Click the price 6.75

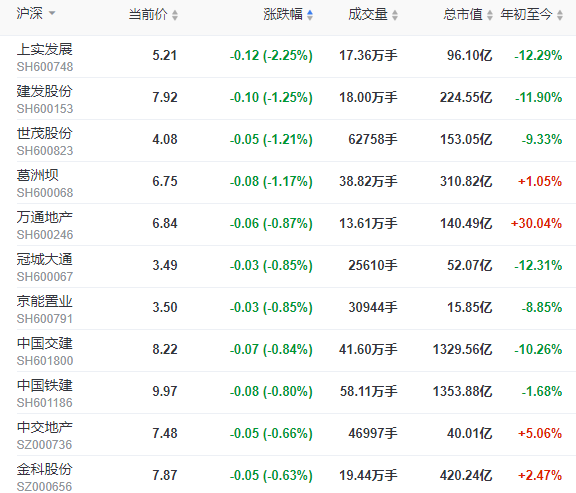[165, 181]
